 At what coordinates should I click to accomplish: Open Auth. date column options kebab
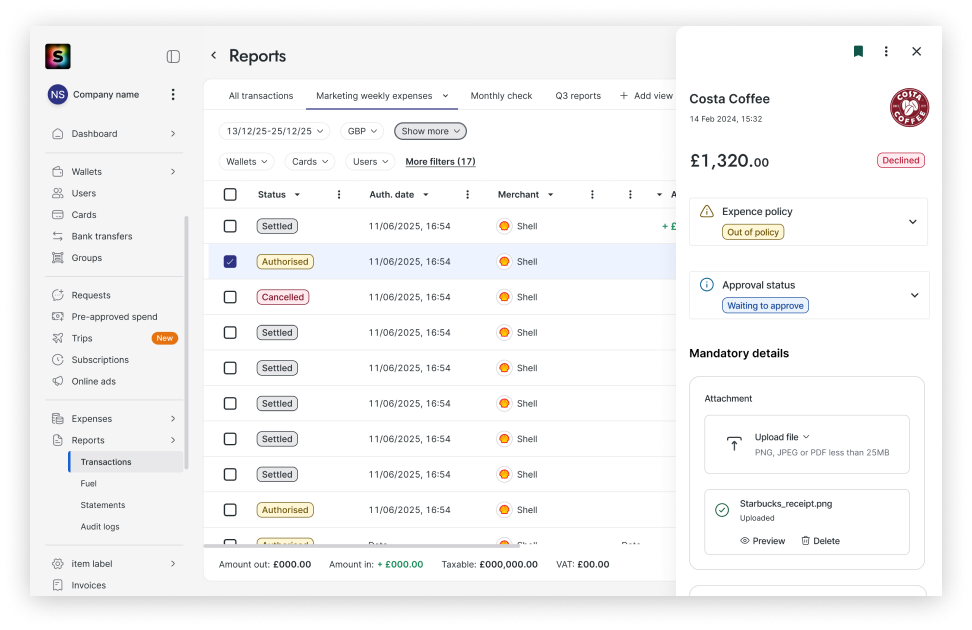tap(467, 195)
